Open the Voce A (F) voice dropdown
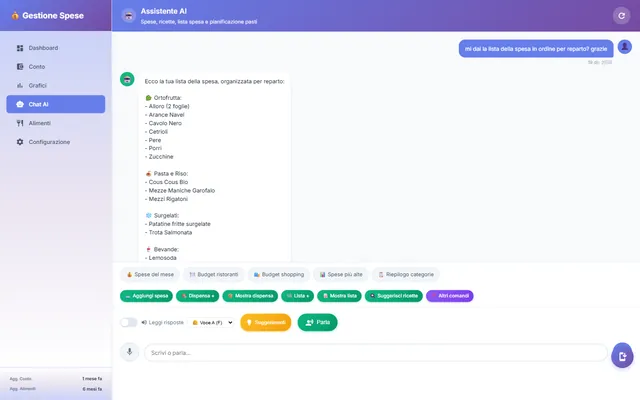Viewport: 640px width, 400px height. pyautogui.click(x=212, y=322)
